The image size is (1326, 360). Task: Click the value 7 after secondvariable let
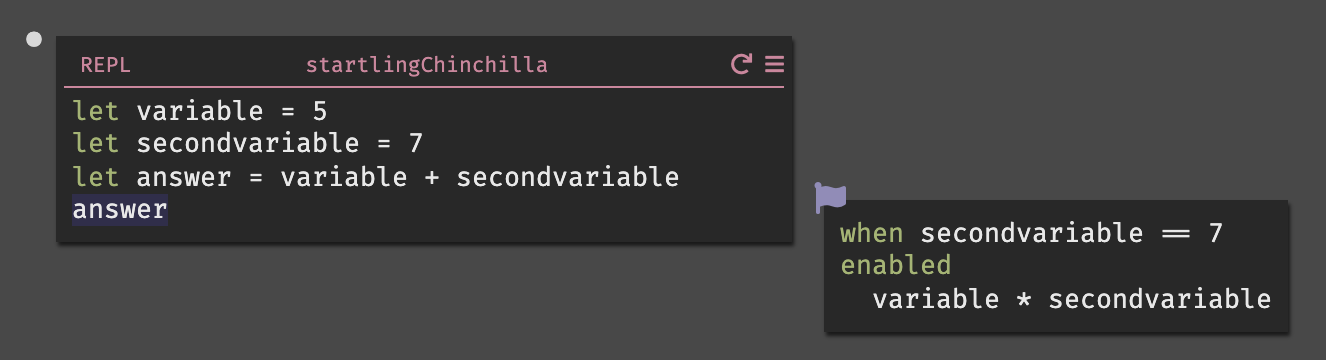pos(415,144)
